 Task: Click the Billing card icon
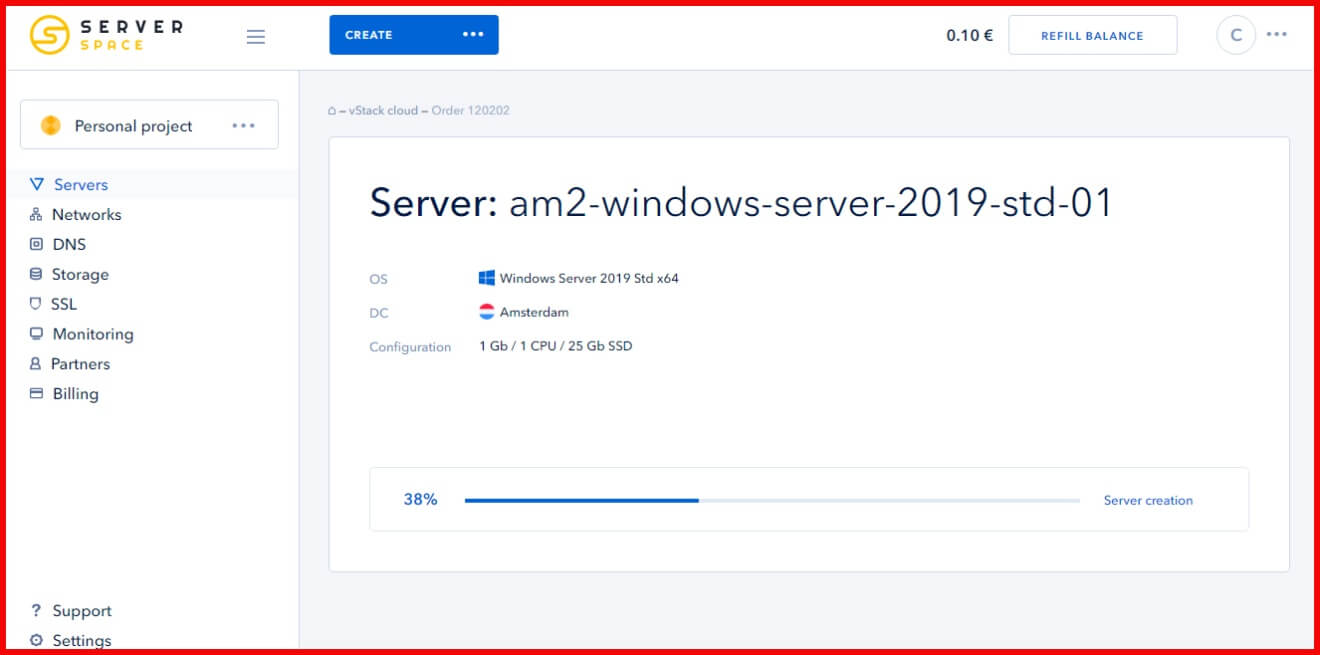[x=36, y=394]
